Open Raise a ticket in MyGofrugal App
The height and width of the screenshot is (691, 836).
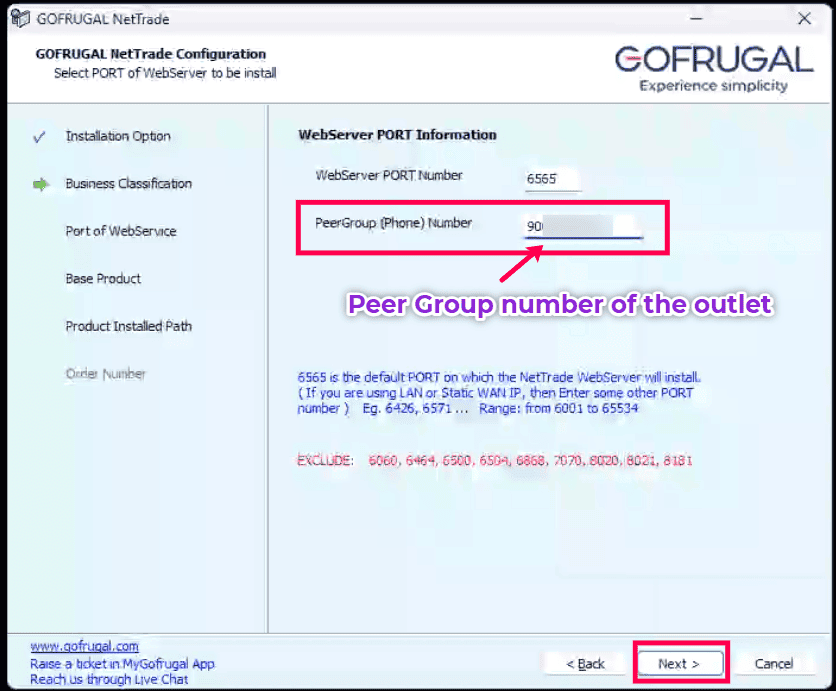122,664
